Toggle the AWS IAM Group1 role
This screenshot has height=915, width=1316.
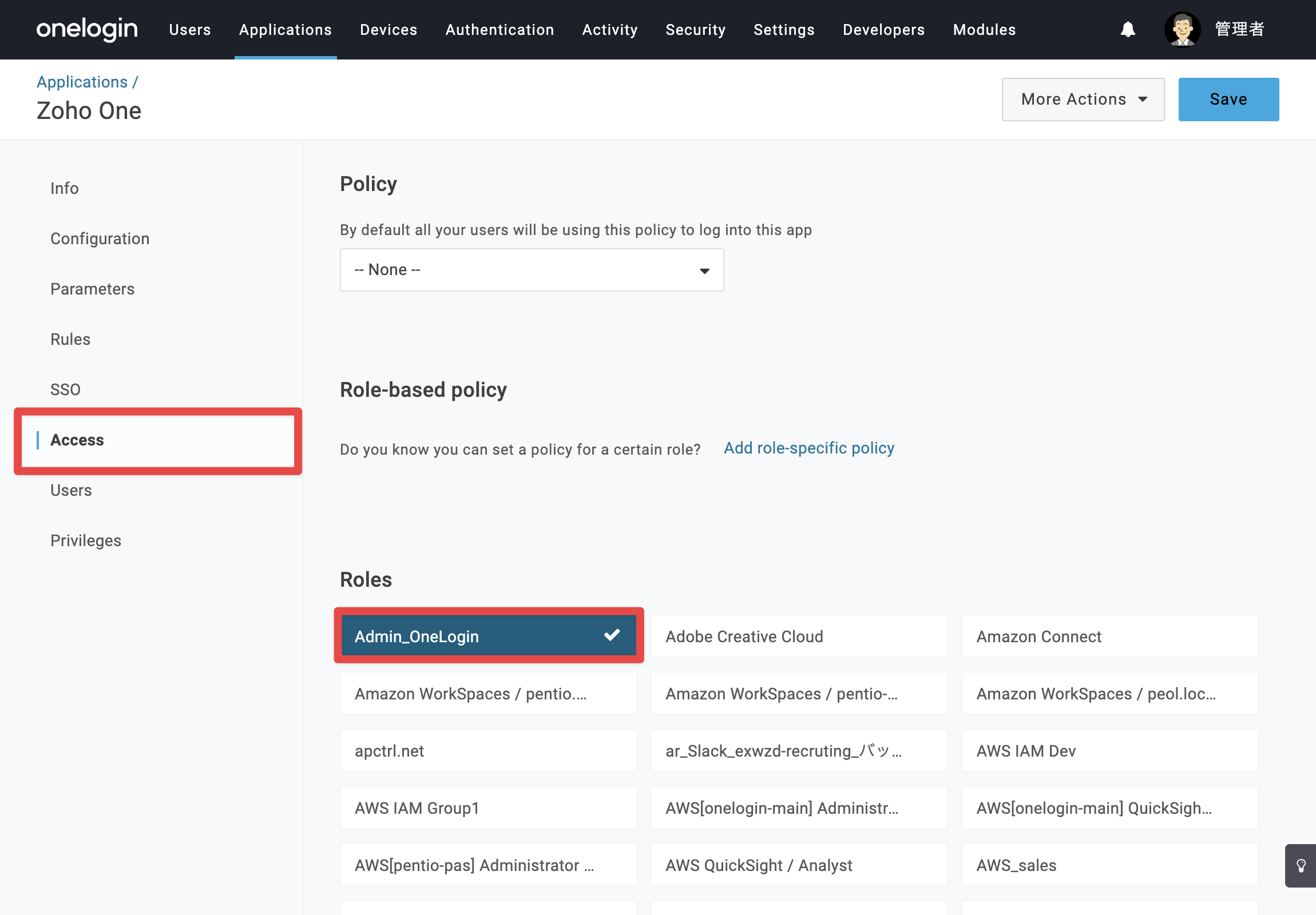(488, 808)
